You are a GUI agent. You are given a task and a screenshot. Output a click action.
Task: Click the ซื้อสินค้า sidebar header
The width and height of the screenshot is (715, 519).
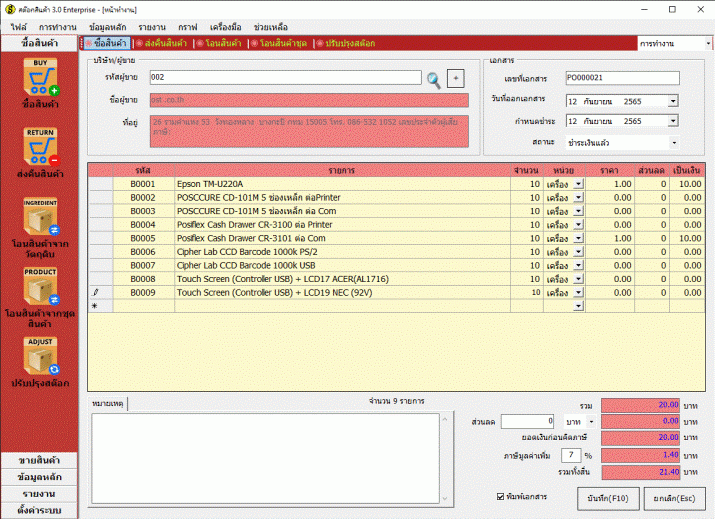point(39,43)
